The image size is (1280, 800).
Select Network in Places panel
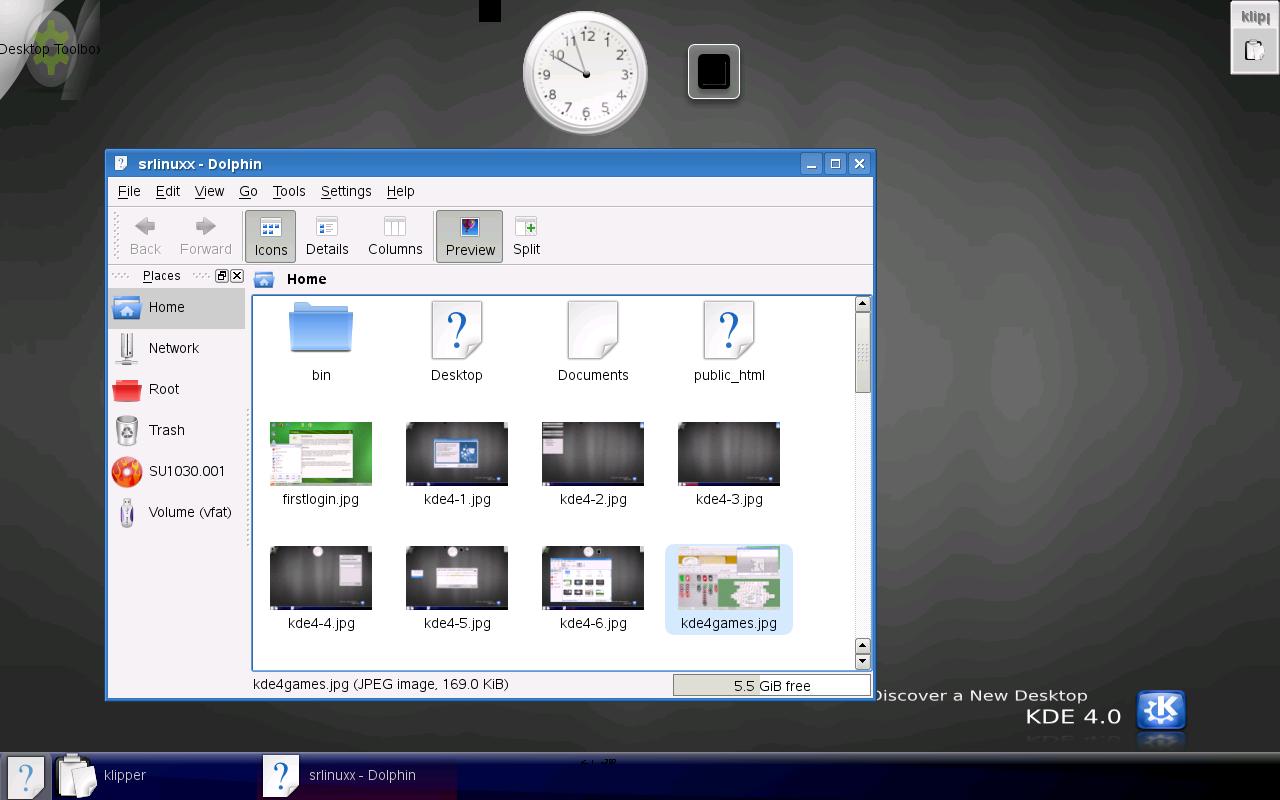176,348
